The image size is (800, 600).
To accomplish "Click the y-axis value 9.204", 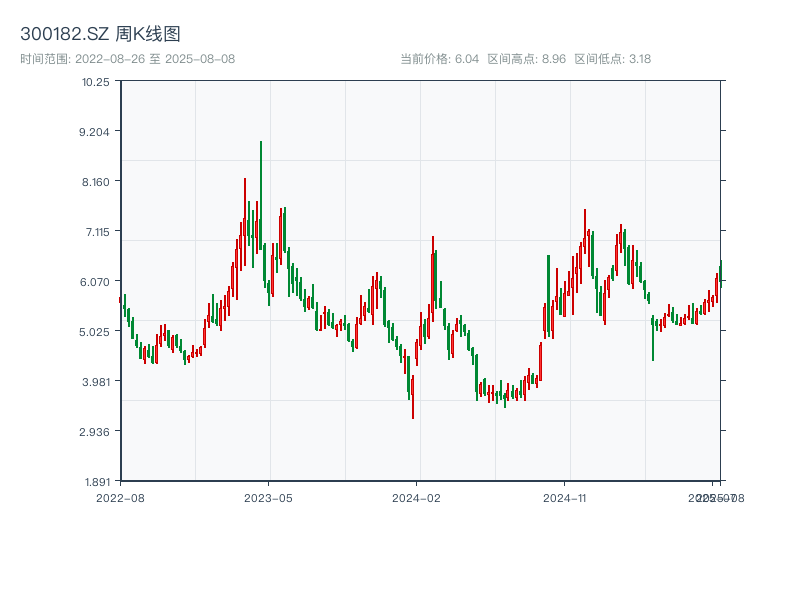I will pos(94,132).
